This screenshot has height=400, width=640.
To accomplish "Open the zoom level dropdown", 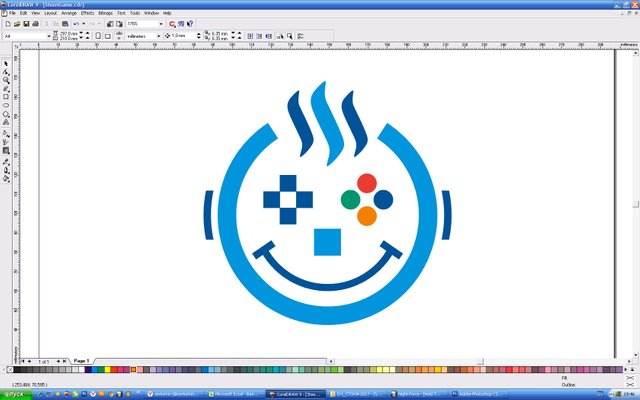I will (x=161, y=24).
